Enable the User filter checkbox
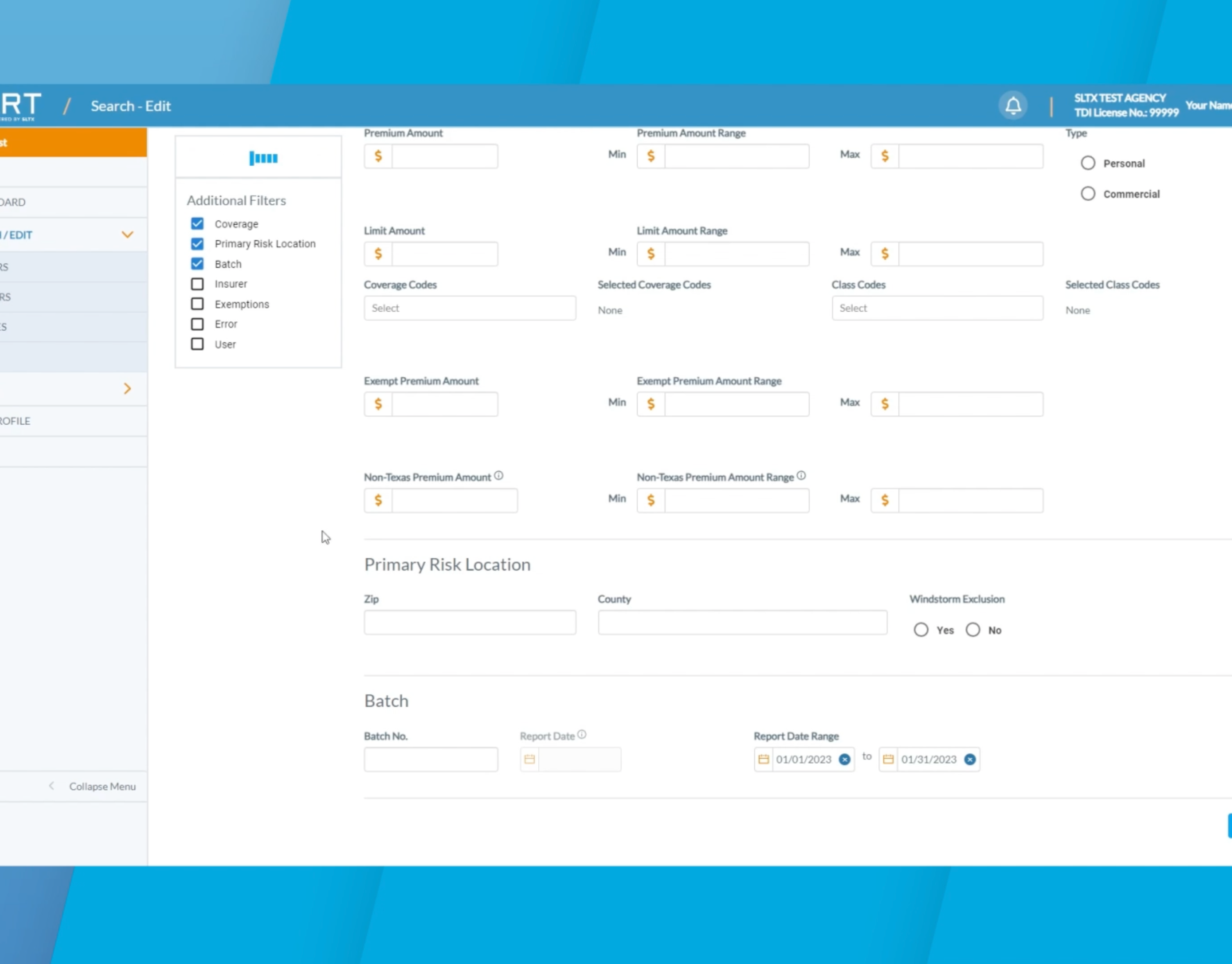The height and width of the screenshot is (964, 1232). 197,344
